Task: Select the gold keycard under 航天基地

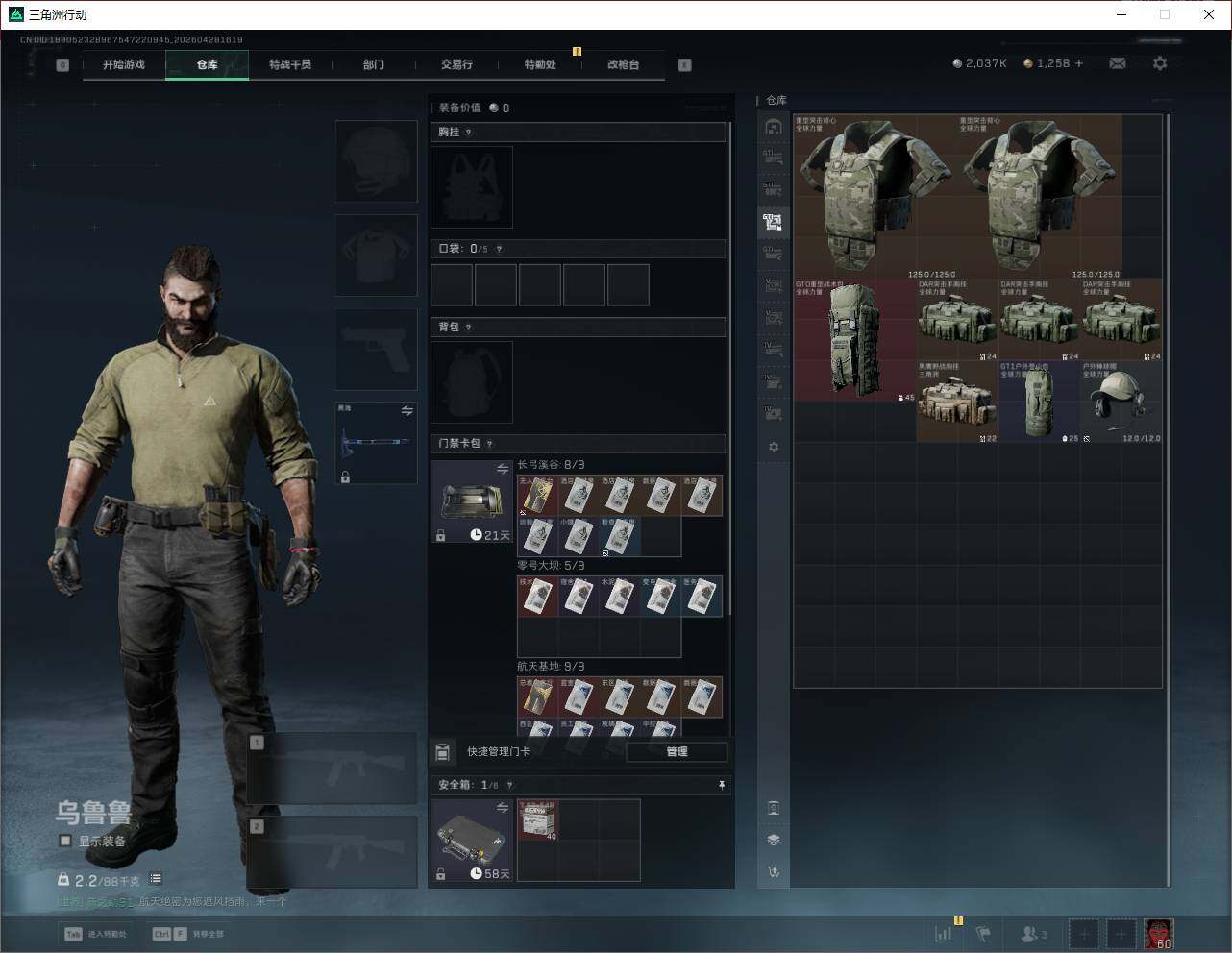Action: (x=538, y=697)
